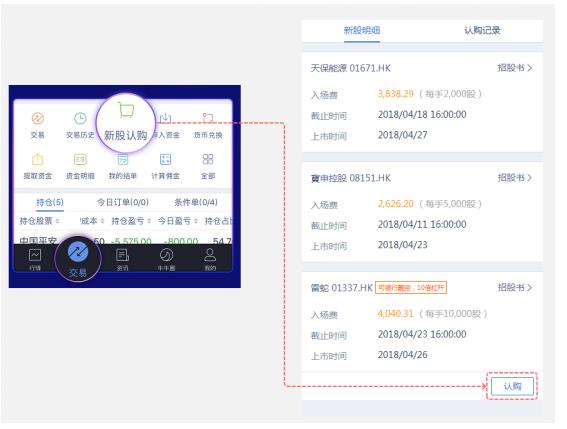Open 招股书 link for 天保能源 01671.HK

pos(515,68)
